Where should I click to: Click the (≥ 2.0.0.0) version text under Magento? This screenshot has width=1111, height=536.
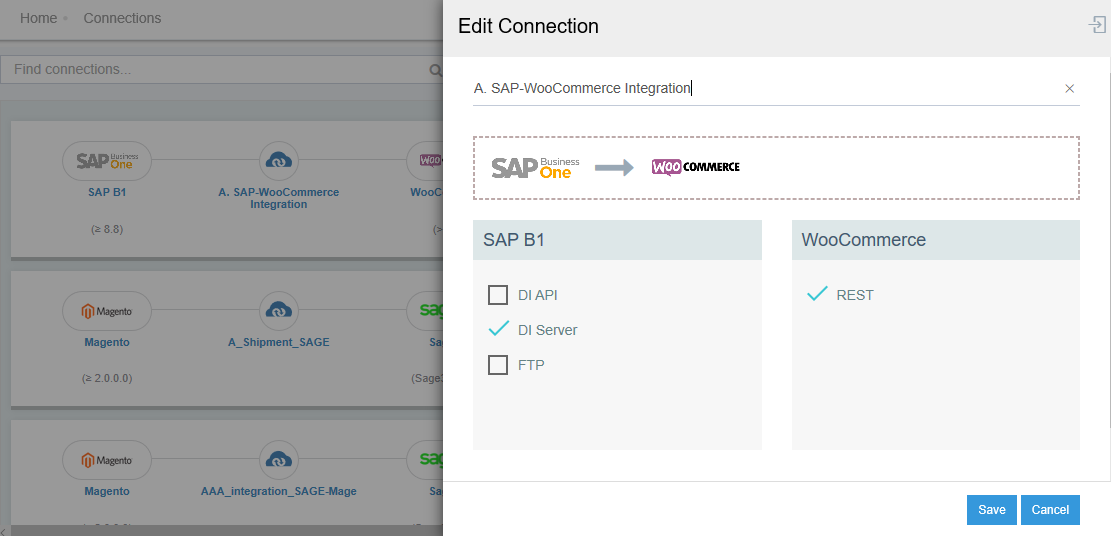[107, 379]
